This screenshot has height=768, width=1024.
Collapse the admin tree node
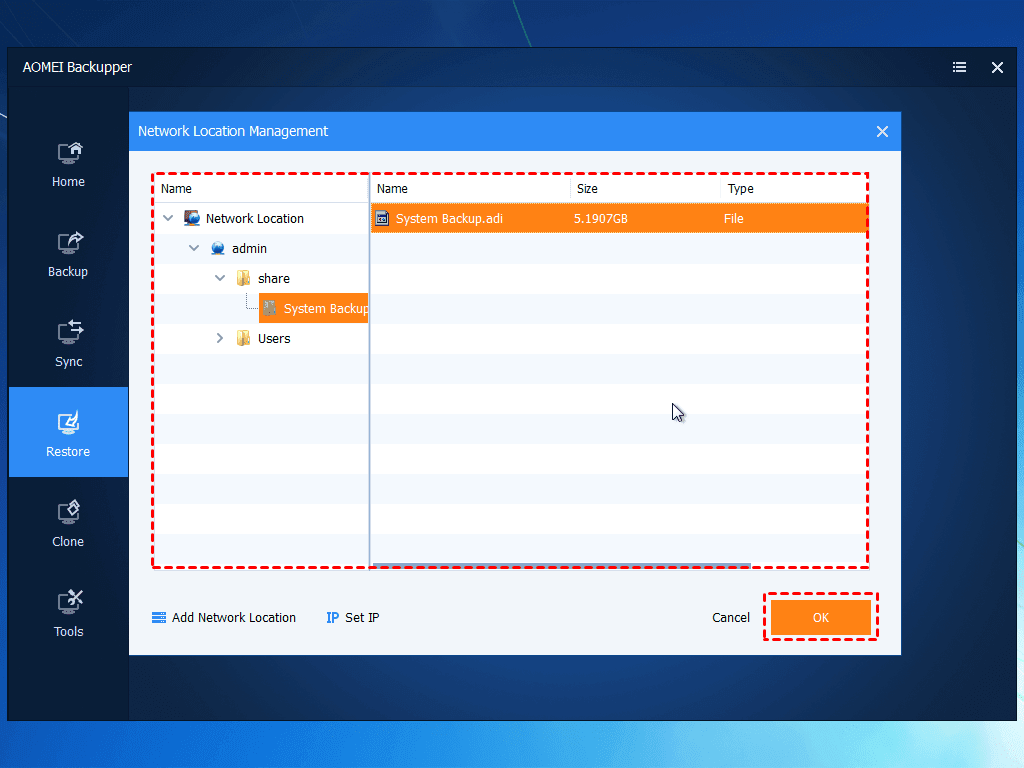pos(194,248)
